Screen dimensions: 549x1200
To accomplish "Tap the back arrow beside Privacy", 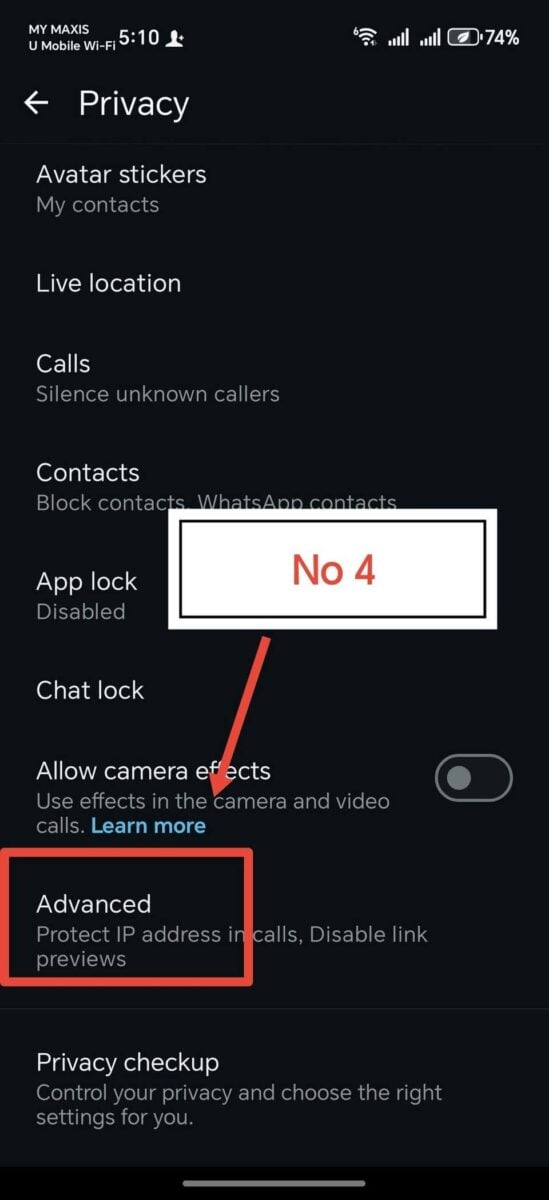I will (x=37, y=103).
